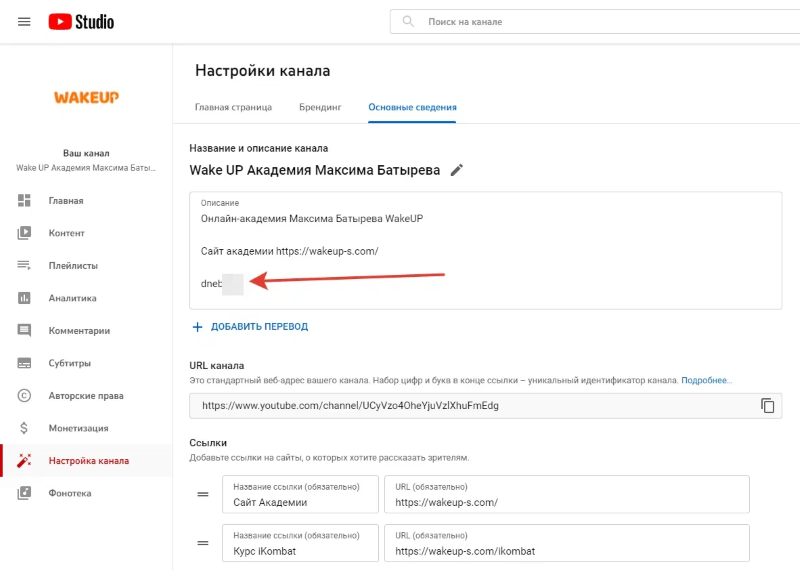Image resolution: width=800 pixels, height=571 pixels.
Task: Click inside the Описание text area
Action: tap(485, 250)
